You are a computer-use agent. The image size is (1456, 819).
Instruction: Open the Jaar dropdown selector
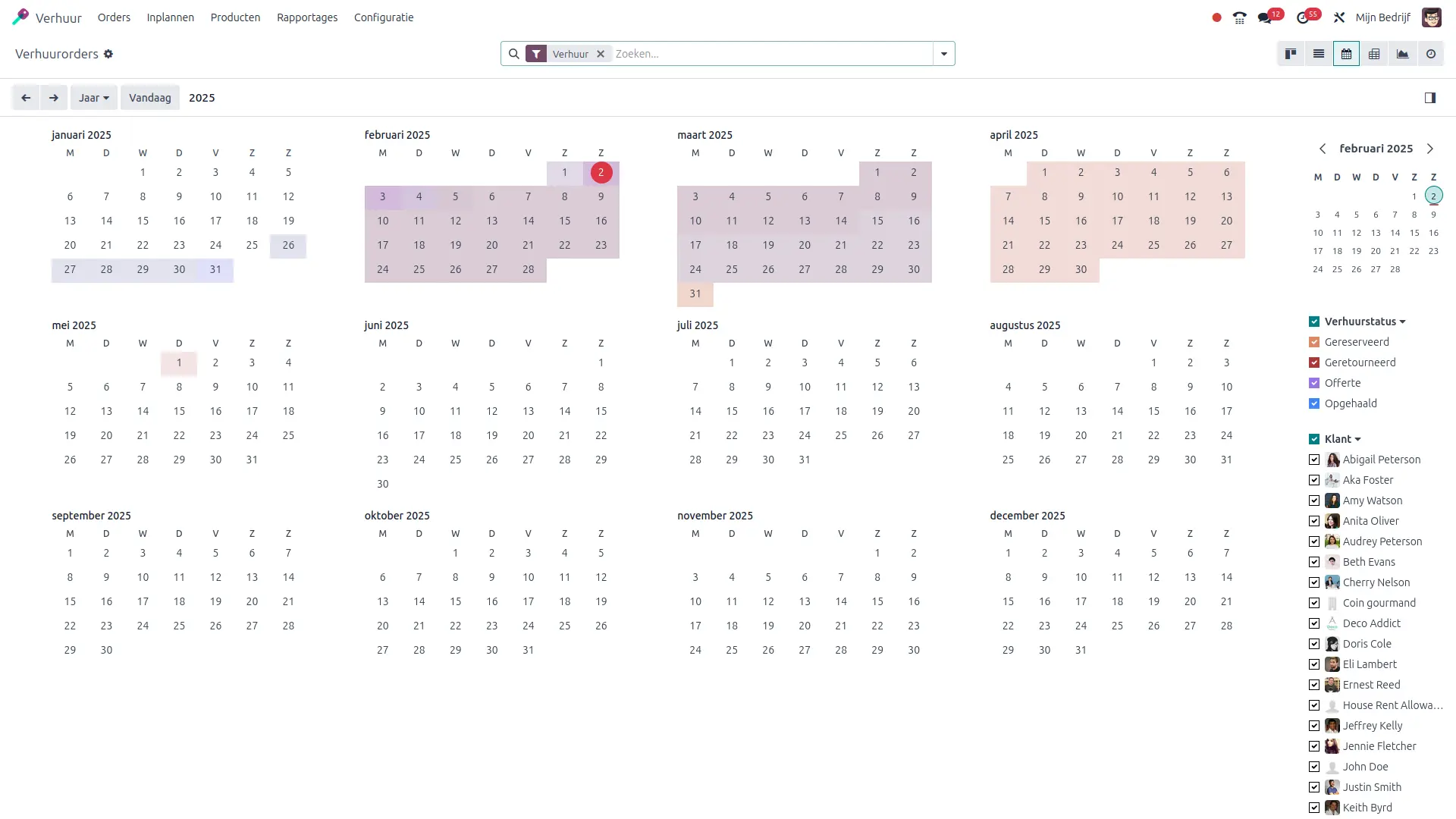click(93, 97)
